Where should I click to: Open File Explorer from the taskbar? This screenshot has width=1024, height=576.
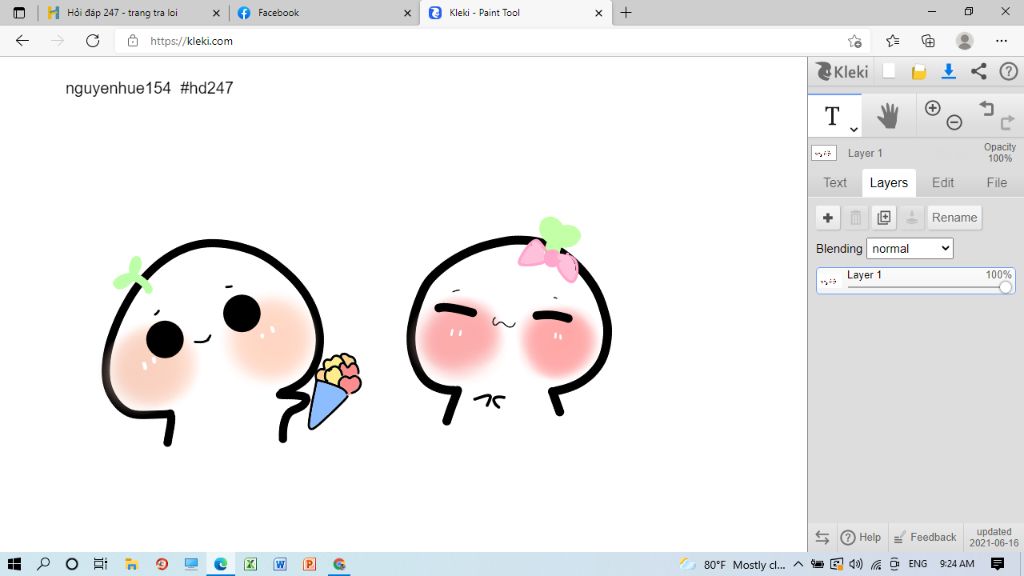(131, 564)
